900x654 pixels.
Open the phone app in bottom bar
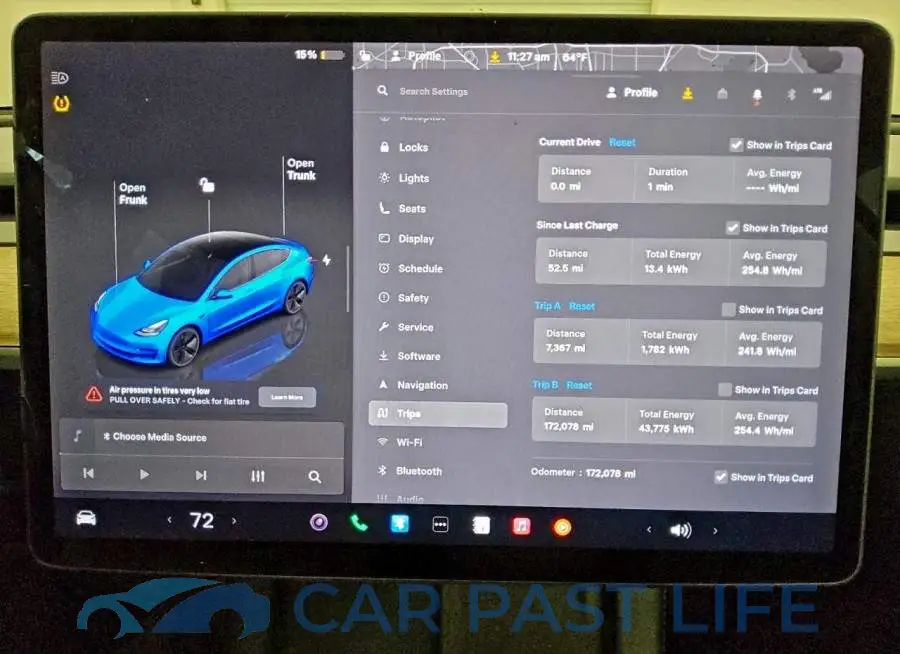359,523
